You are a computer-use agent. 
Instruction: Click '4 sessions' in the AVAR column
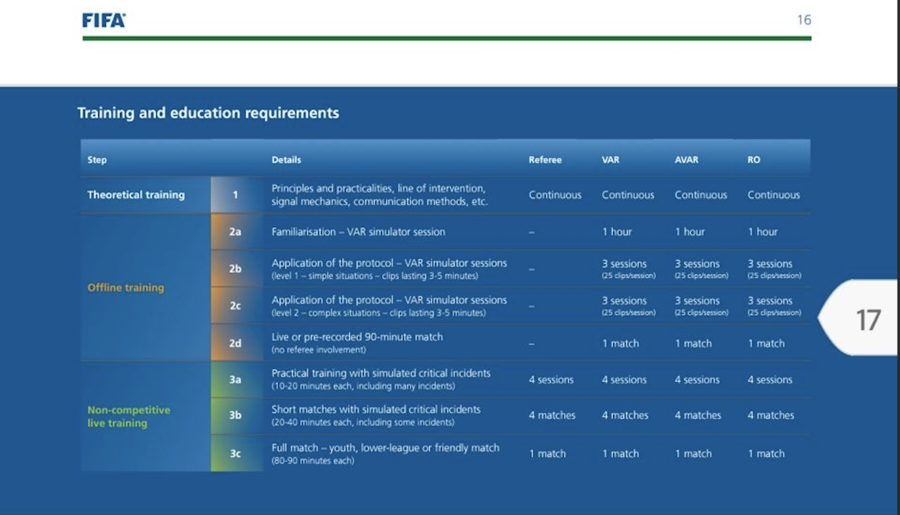(x=697, y=380)
